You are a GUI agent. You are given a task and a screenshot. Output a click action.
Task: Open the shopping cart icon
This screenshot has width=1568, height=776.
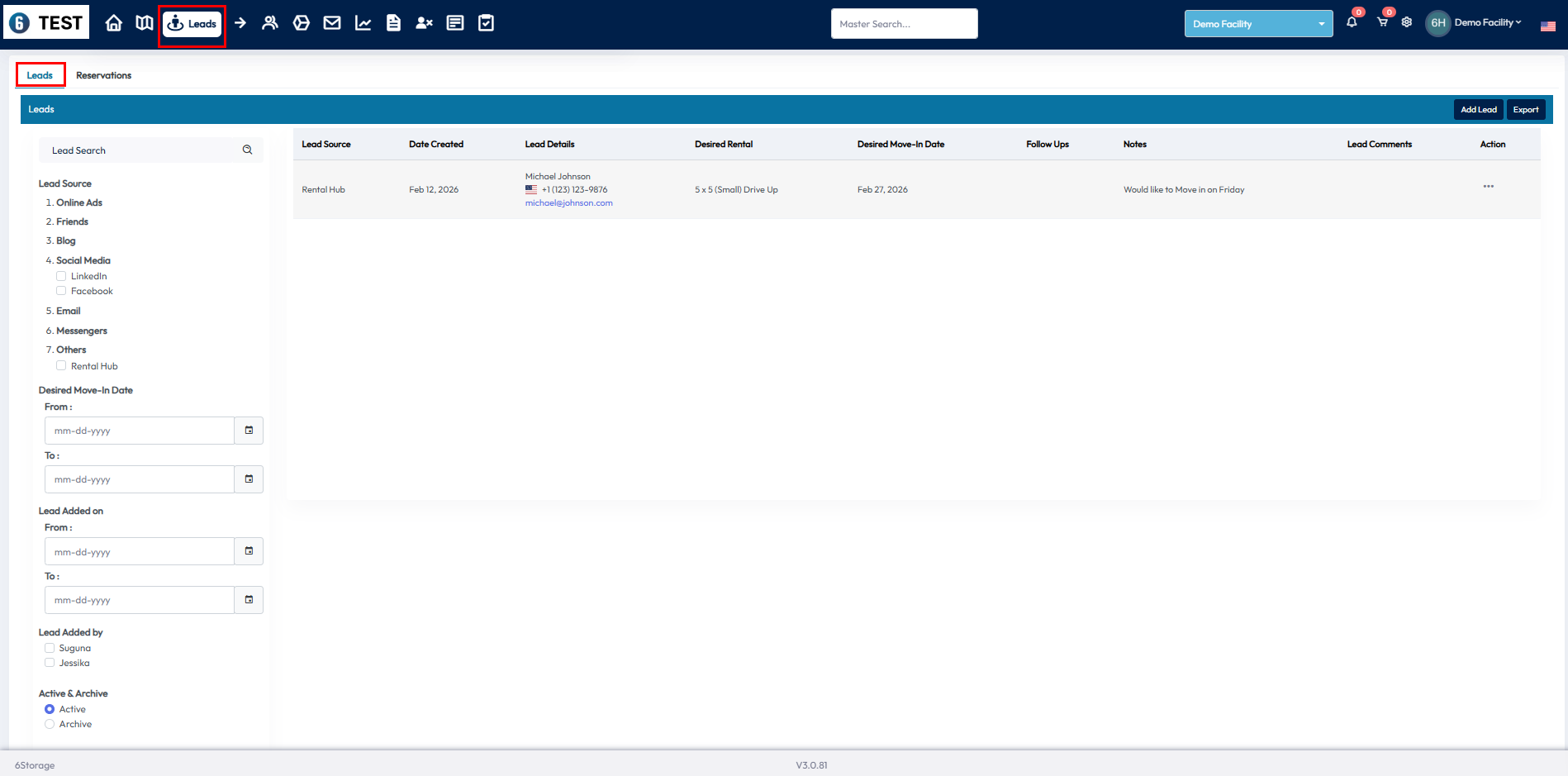pyautogui.click(x=1382, y=22)
